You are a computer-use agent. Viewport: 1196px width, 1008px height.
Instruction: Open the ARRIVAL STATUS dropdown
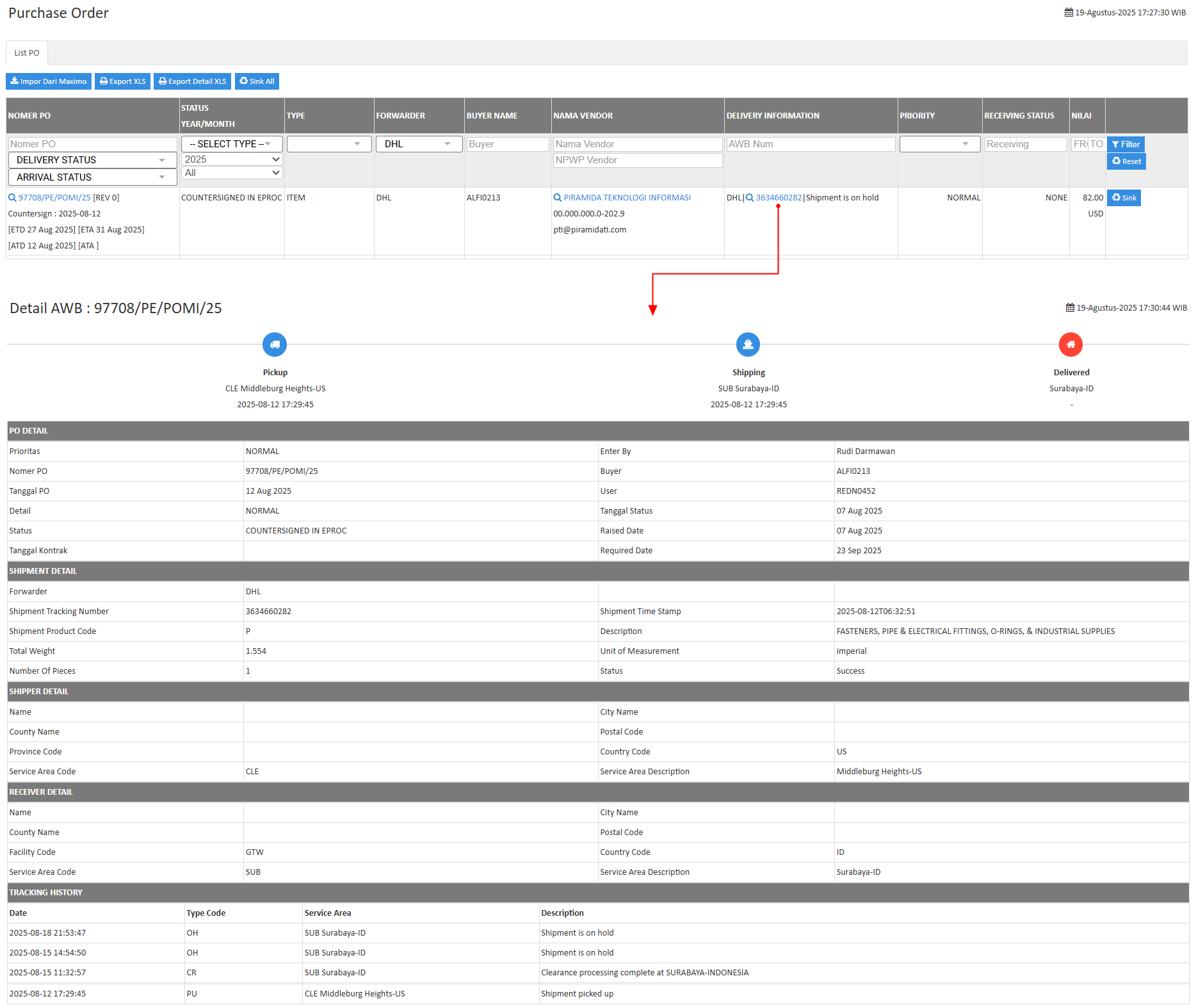[92, 177]
